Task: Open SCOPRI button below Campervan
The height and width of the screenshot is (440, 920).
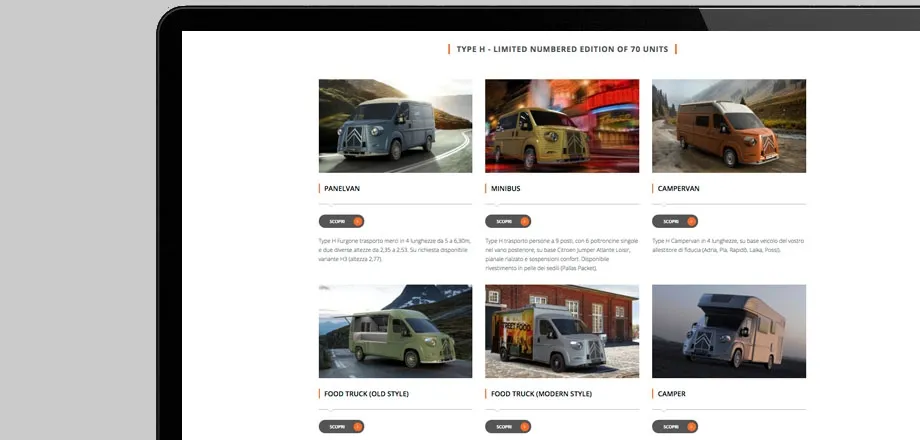Action: pos(674,221)
